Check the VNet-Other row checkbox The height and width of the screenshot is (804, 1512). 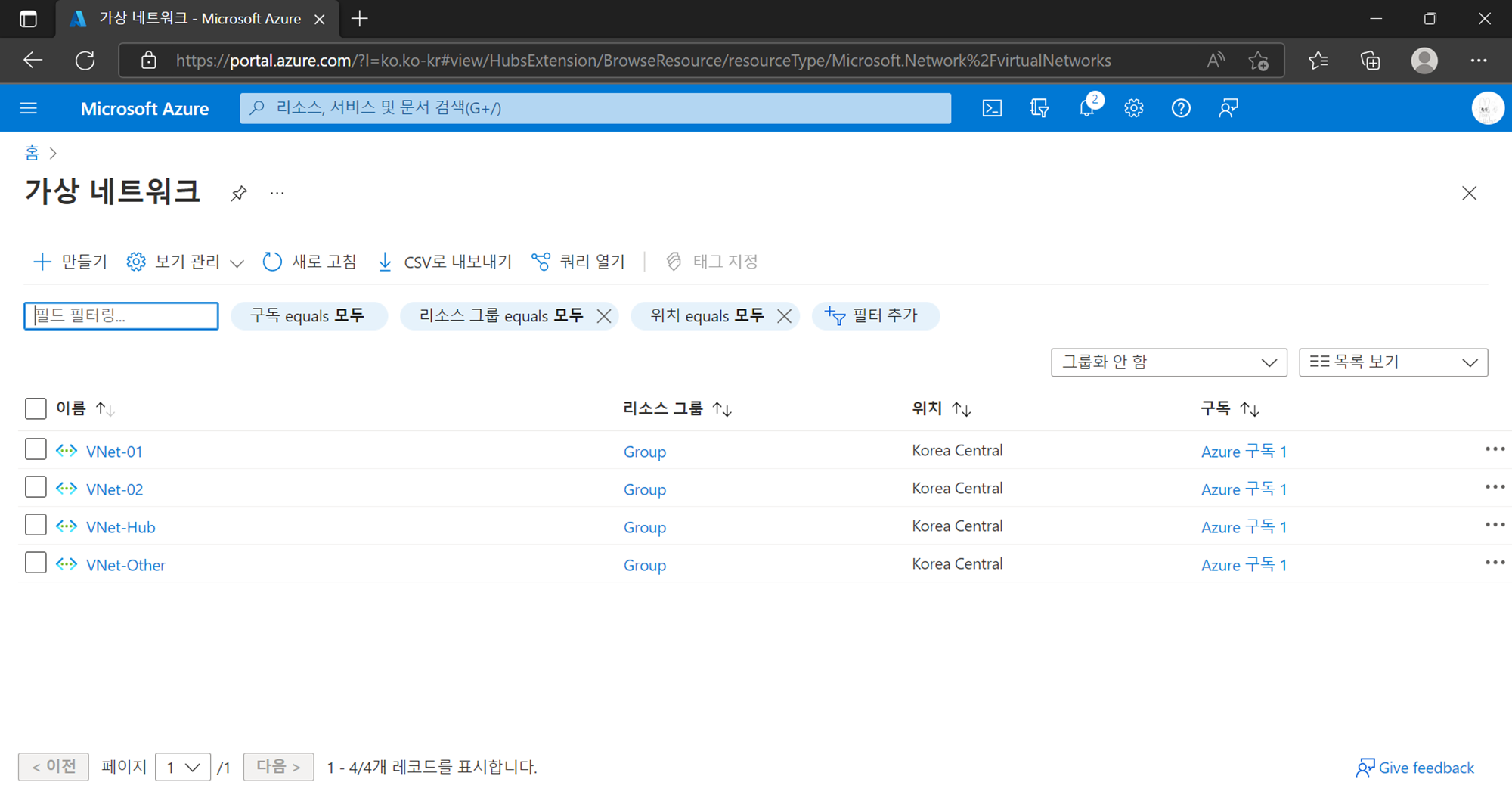[x=36, y=563]
